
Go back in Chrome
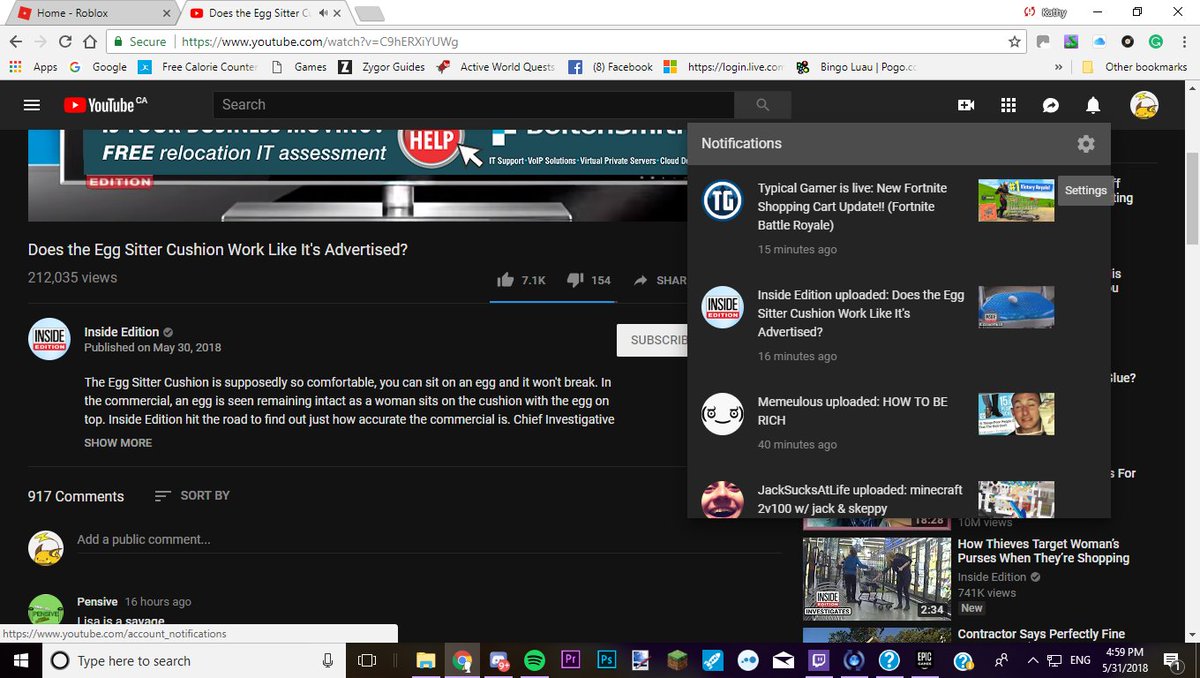(15, 42)
